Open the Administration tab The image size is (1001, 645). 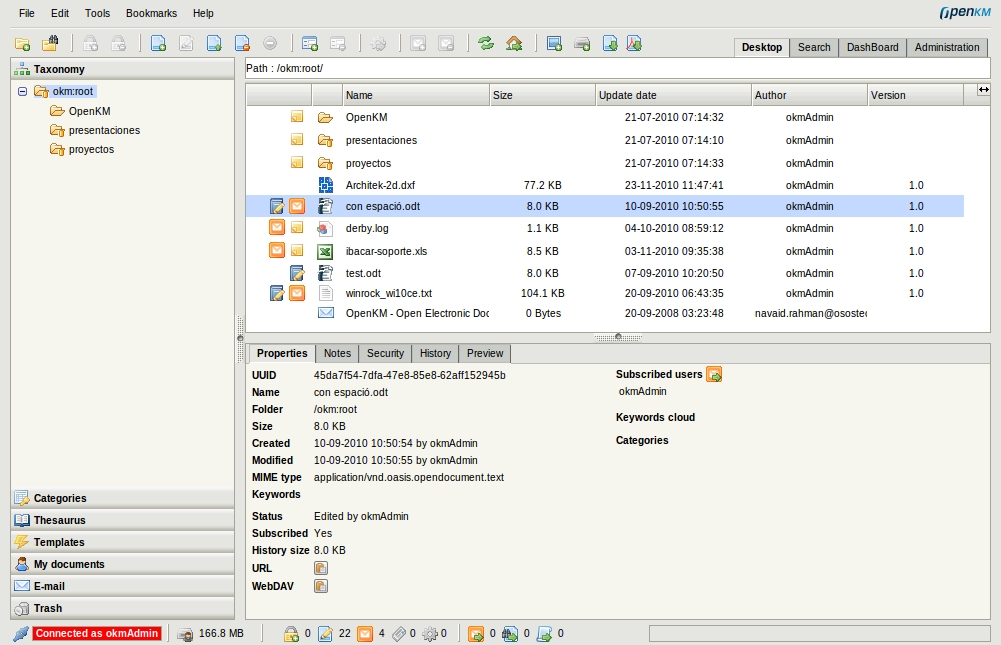point(947,47)
